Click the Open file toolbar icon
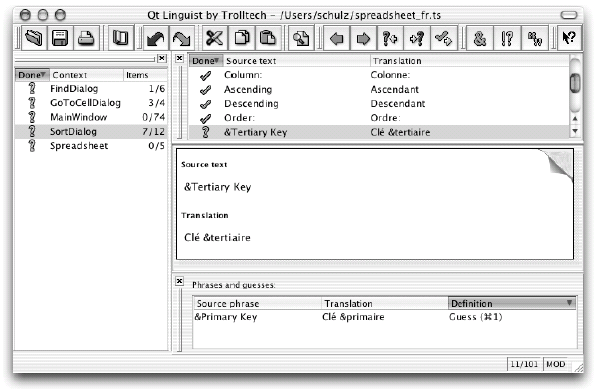The height and width of the screenshot is (391, 599). (x=34, y=38)
